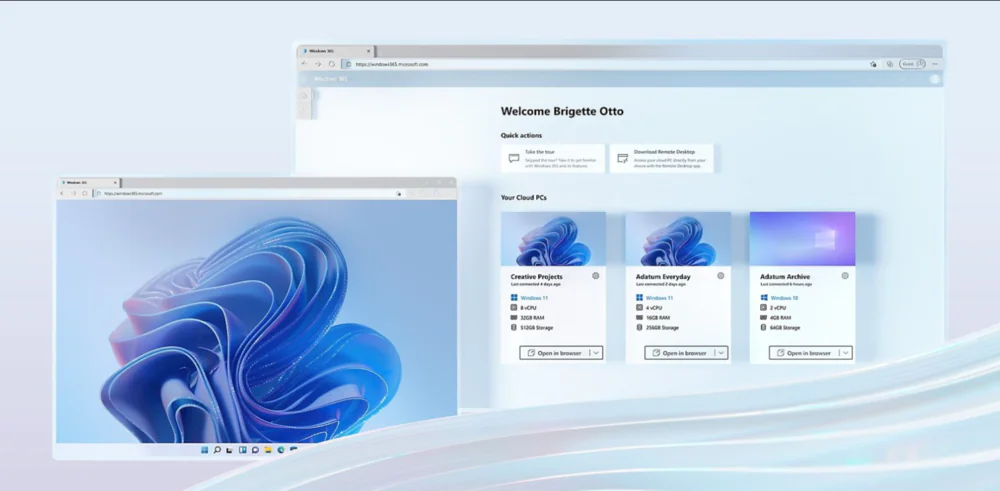Click the 4 vCPU processor icon
Screen dimensions: 1000x491
639,307
